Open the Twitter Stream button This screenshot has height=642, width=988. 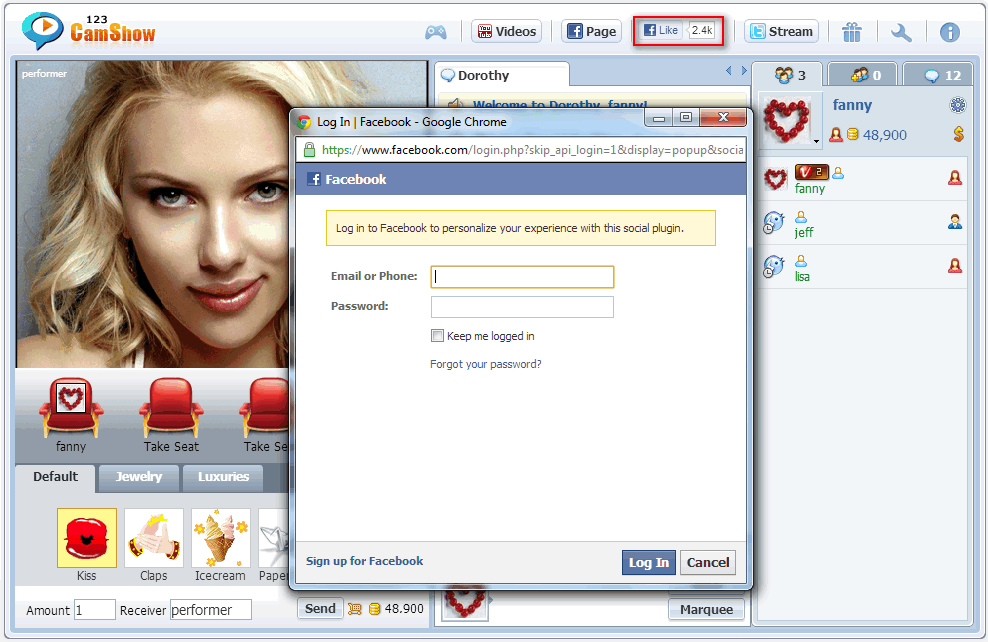[781, 32]
